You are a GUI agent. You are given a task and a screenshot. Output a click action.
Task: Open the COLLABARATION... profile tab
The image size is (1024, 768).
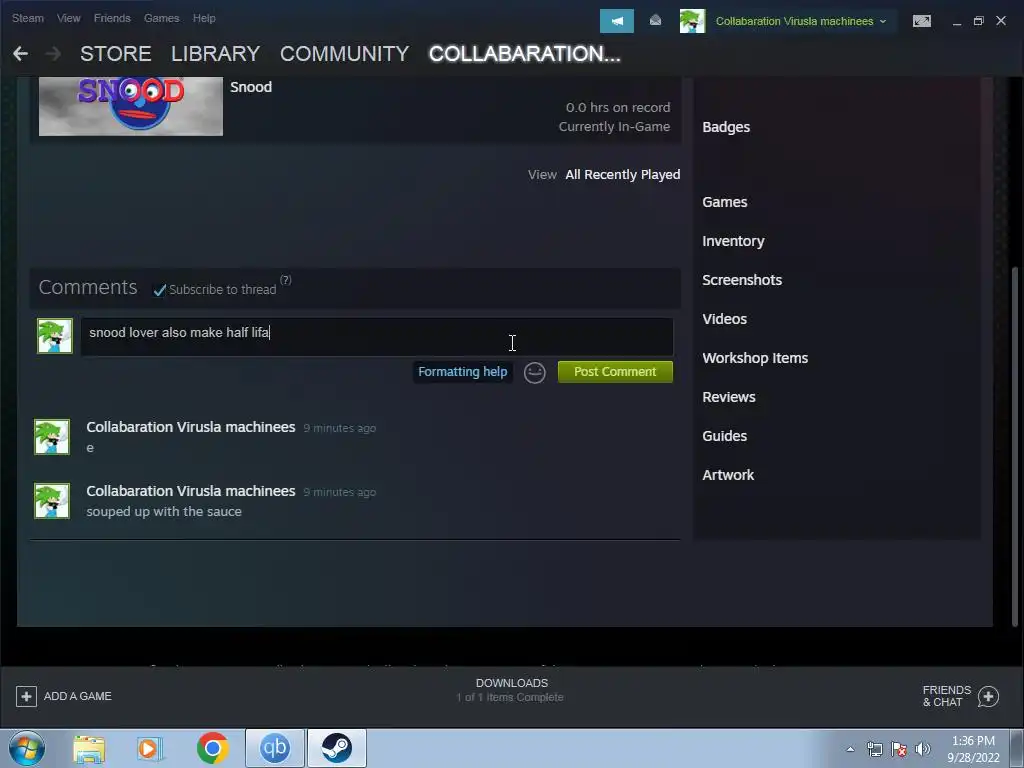pyautogui.click(x=524, y=54)
